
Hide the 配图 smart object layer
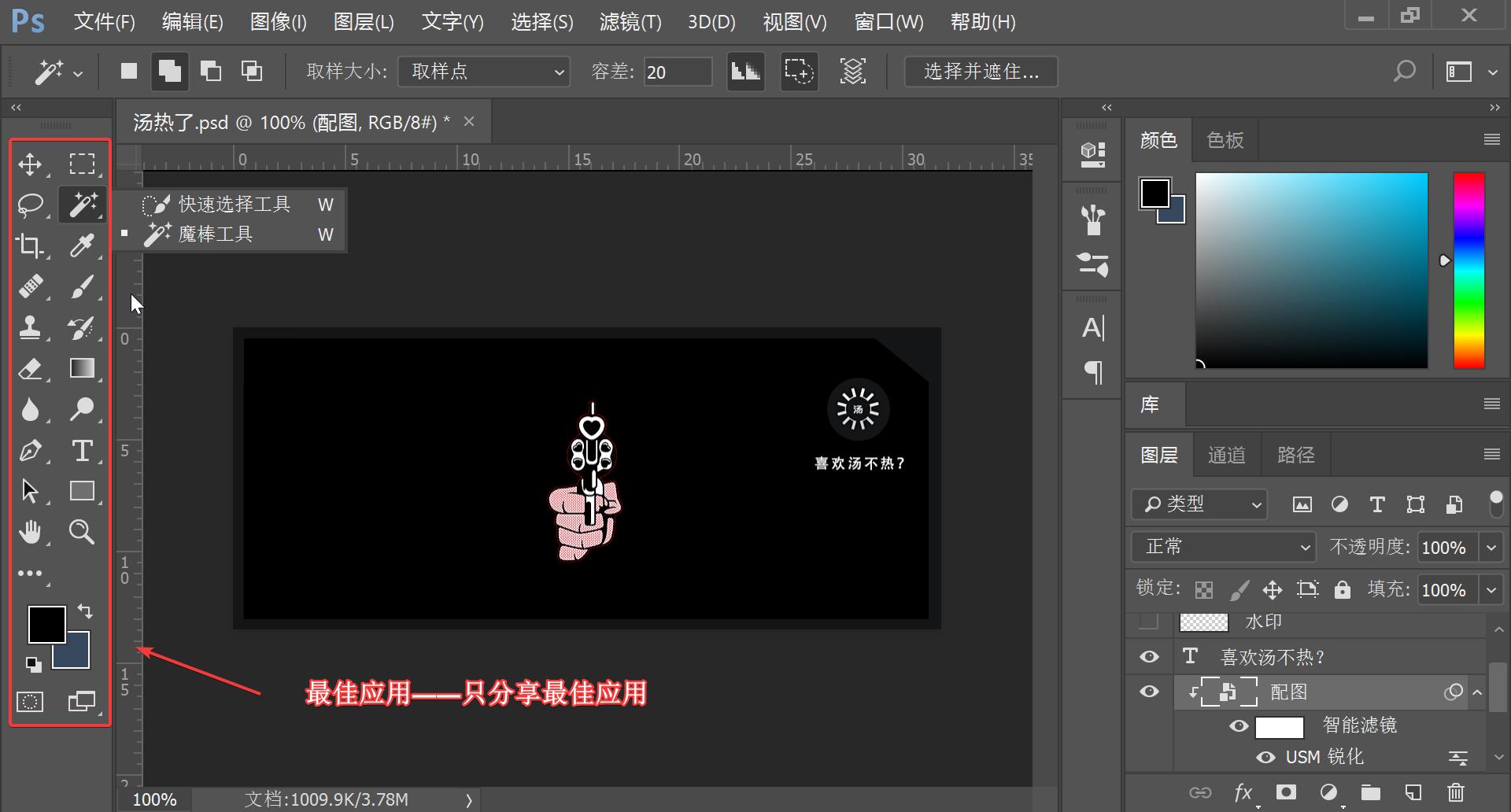1149,692
